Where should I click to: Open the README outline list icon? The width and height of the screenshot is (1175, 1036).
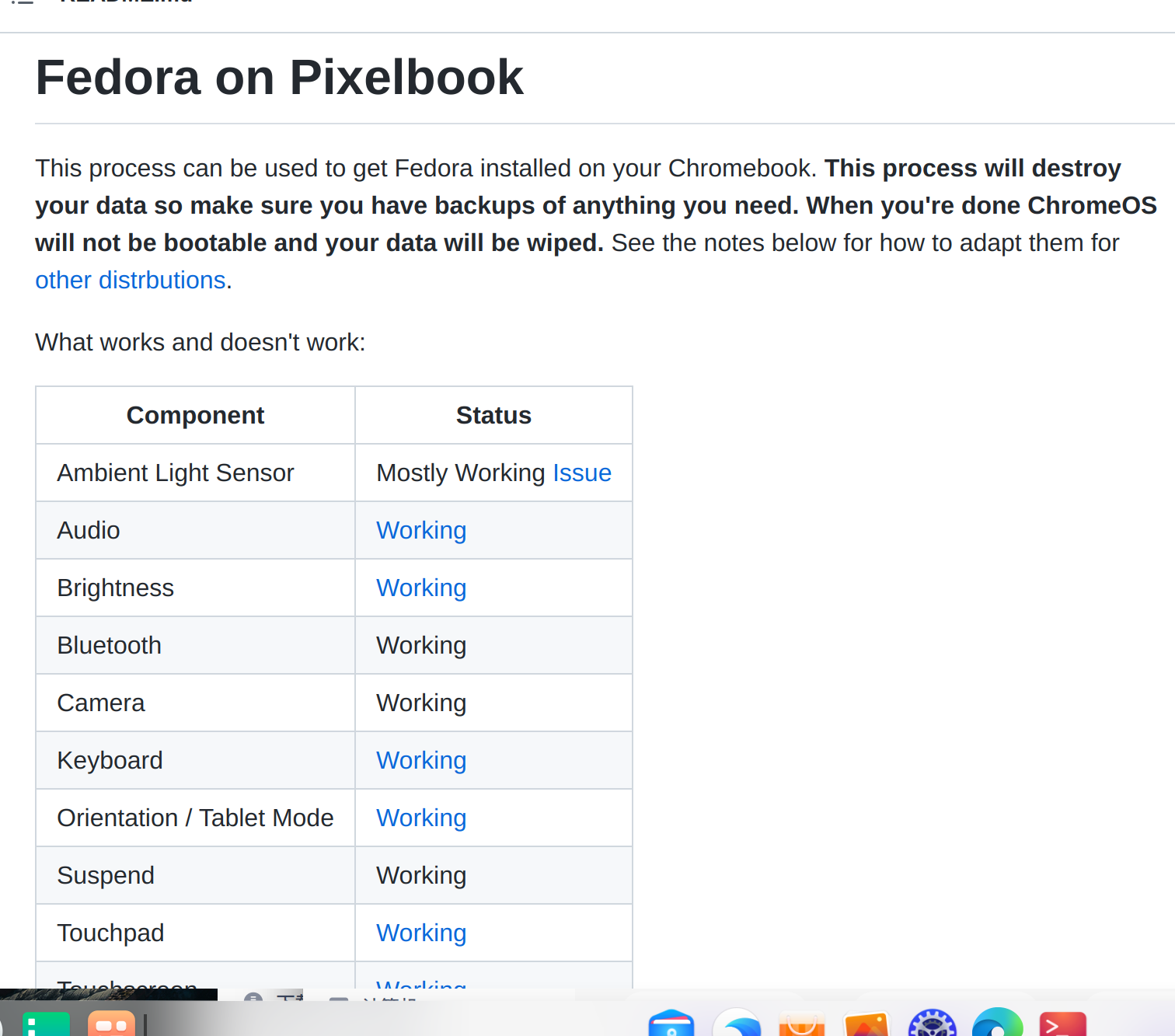[22, 2]
